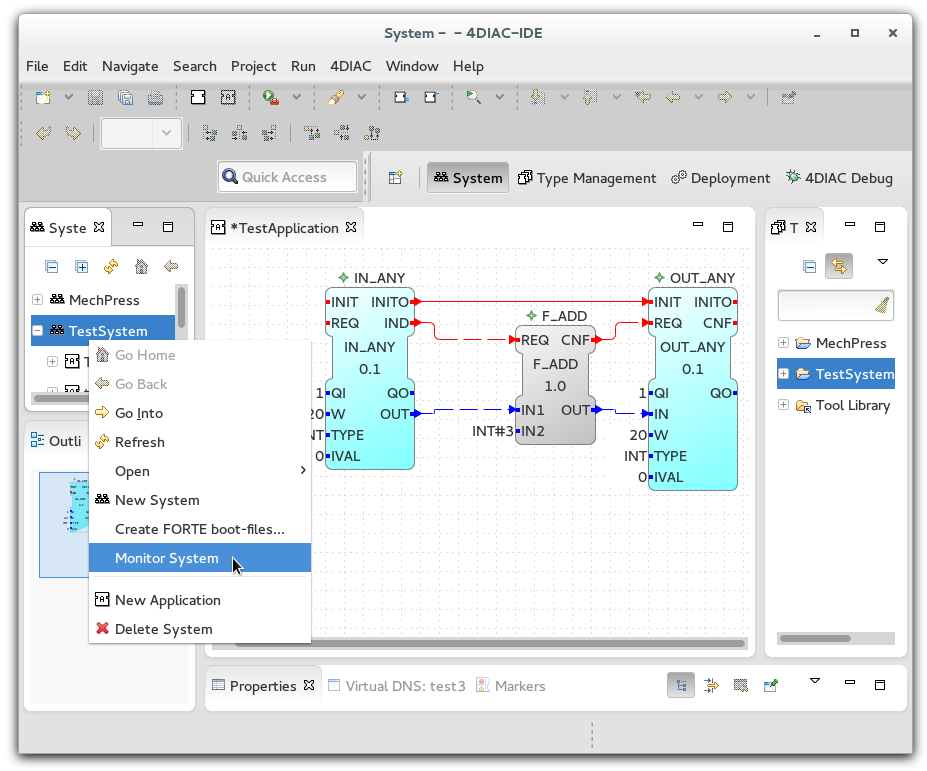
Task: Click the Run launch icon in main toolbar
Action: (x=271, y=97)
